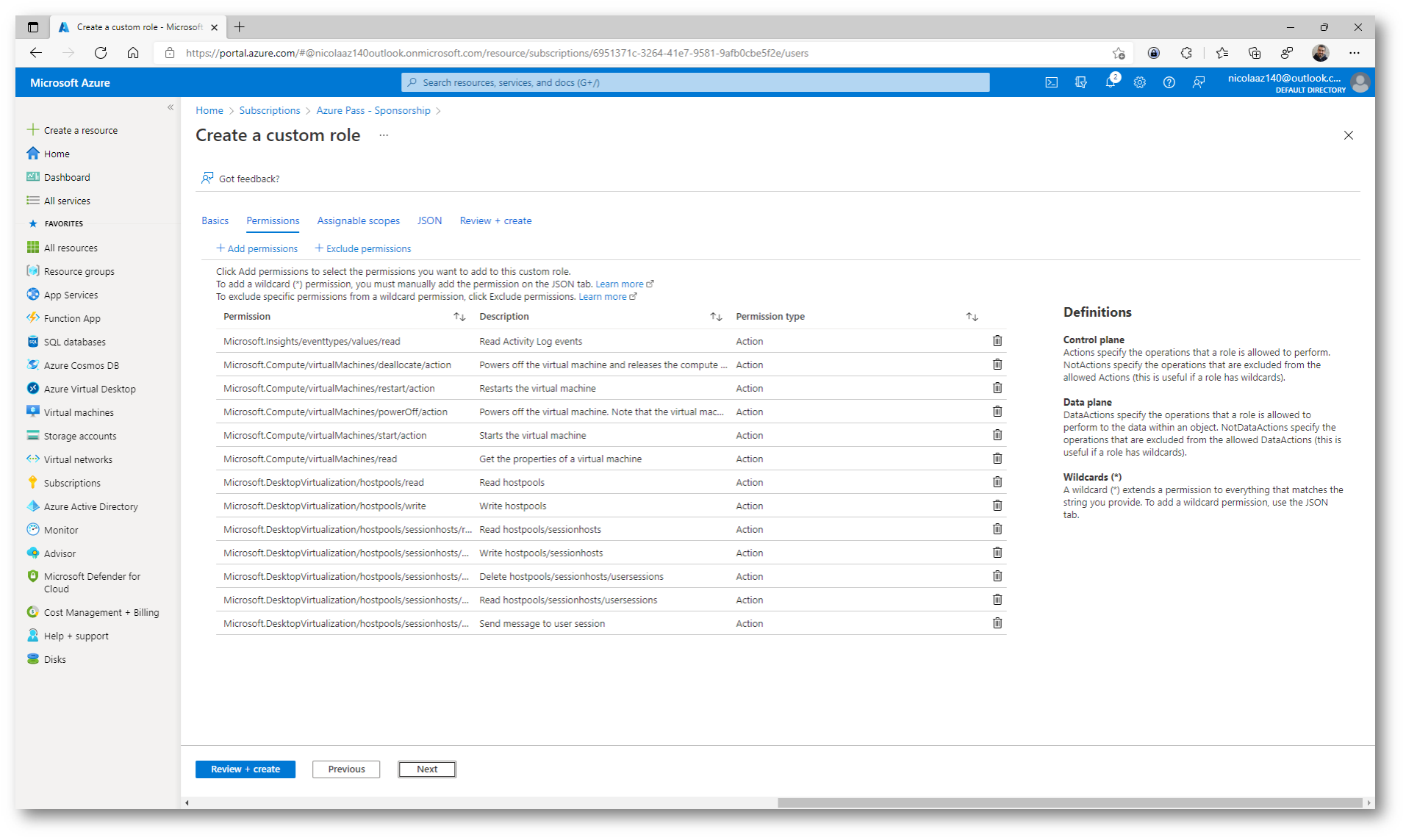Open Subscriptions breadcrumb
Viewport: 1406px width, 840px height.
[x=270, y=110]
